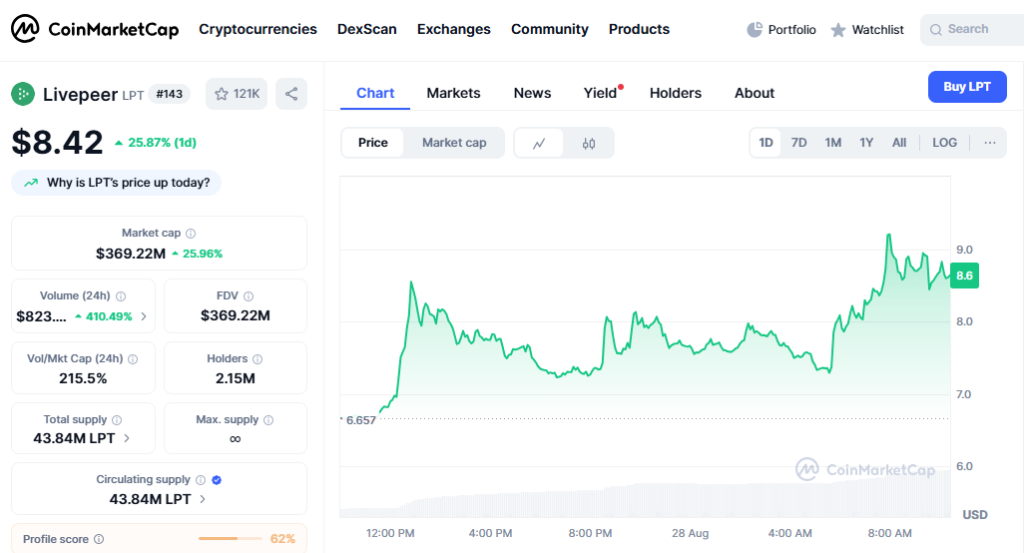The width and height of the screenshot is (1024, 553).
Task: Click the 8.6 current price marker
Action: [x=965, y=276]
